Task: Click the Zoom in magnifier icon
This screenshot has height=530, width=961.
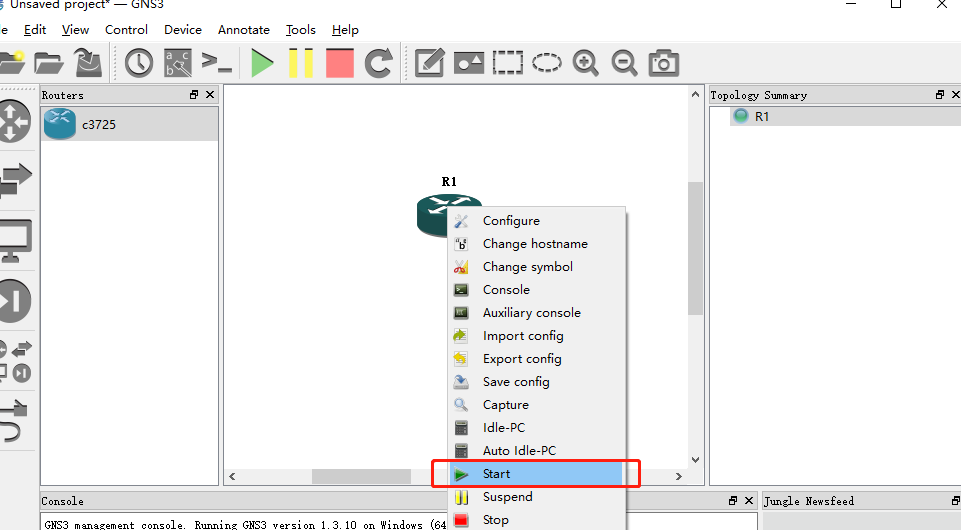Action: point(585,63)
